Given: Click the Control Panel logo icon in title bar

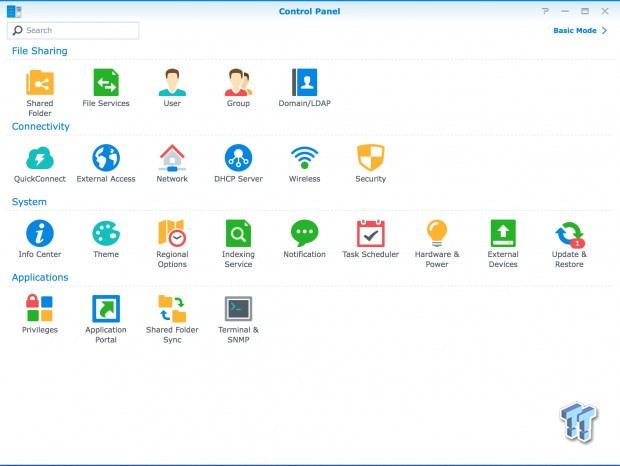Looking at the screenshot, I should click(14, 11).
